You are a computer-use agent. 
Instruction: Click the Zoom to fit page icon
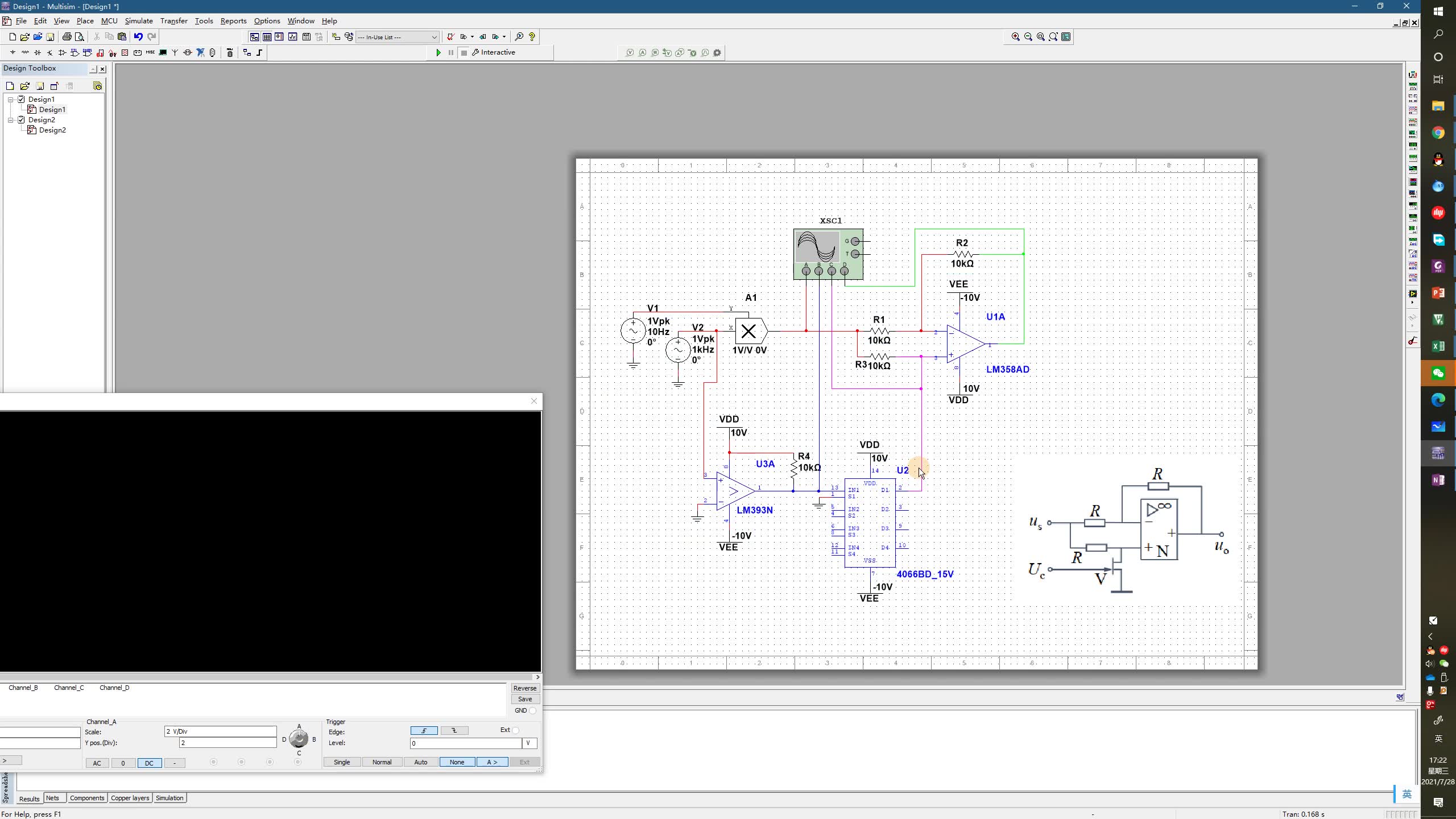tap(1053, 37)
